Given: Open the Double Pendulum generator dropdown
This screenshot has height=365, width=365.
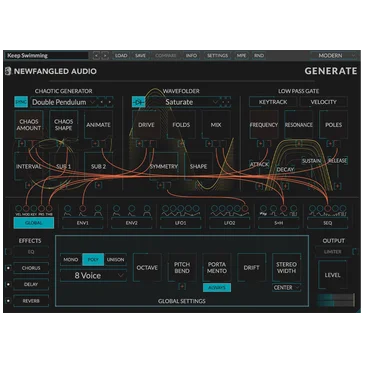Looking at the screenshot, I should click(x=64, y=102).
